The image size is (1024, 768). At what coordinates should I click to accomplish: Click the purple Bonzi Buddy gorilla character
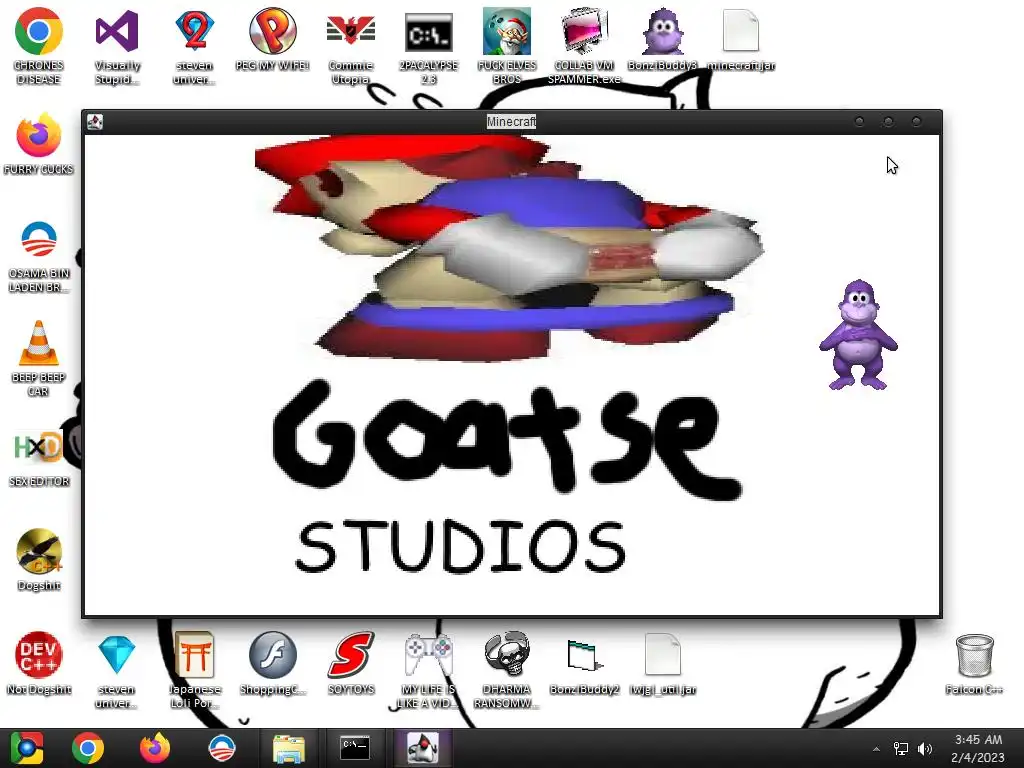pyautogui.click(x=858, y=335)
